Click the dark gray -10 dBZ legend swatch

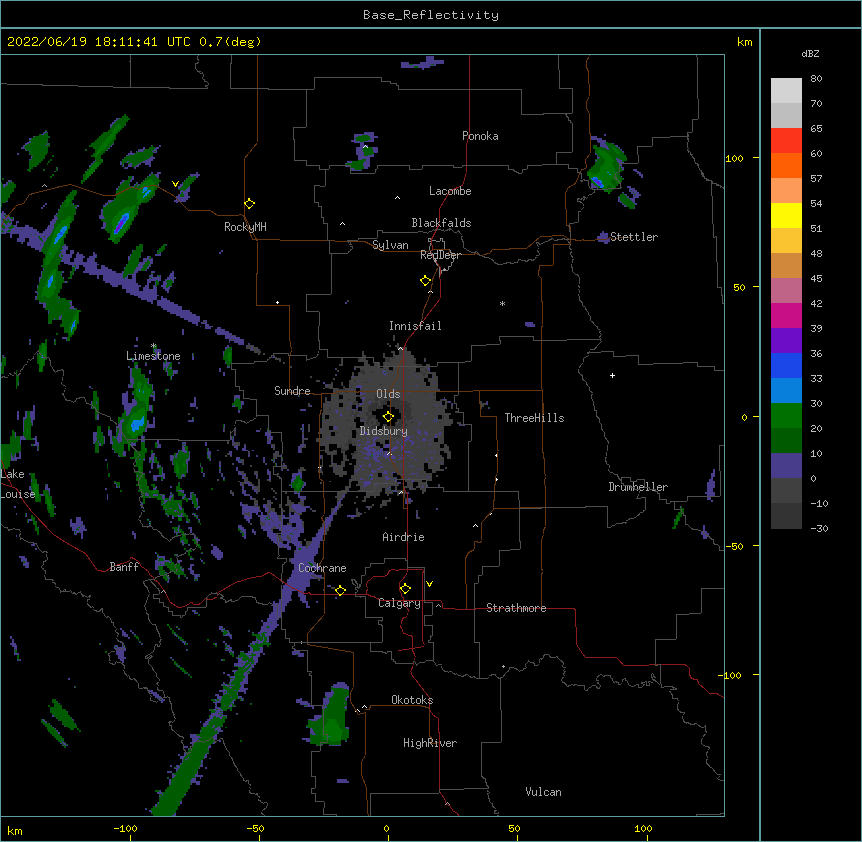[786, 516]
